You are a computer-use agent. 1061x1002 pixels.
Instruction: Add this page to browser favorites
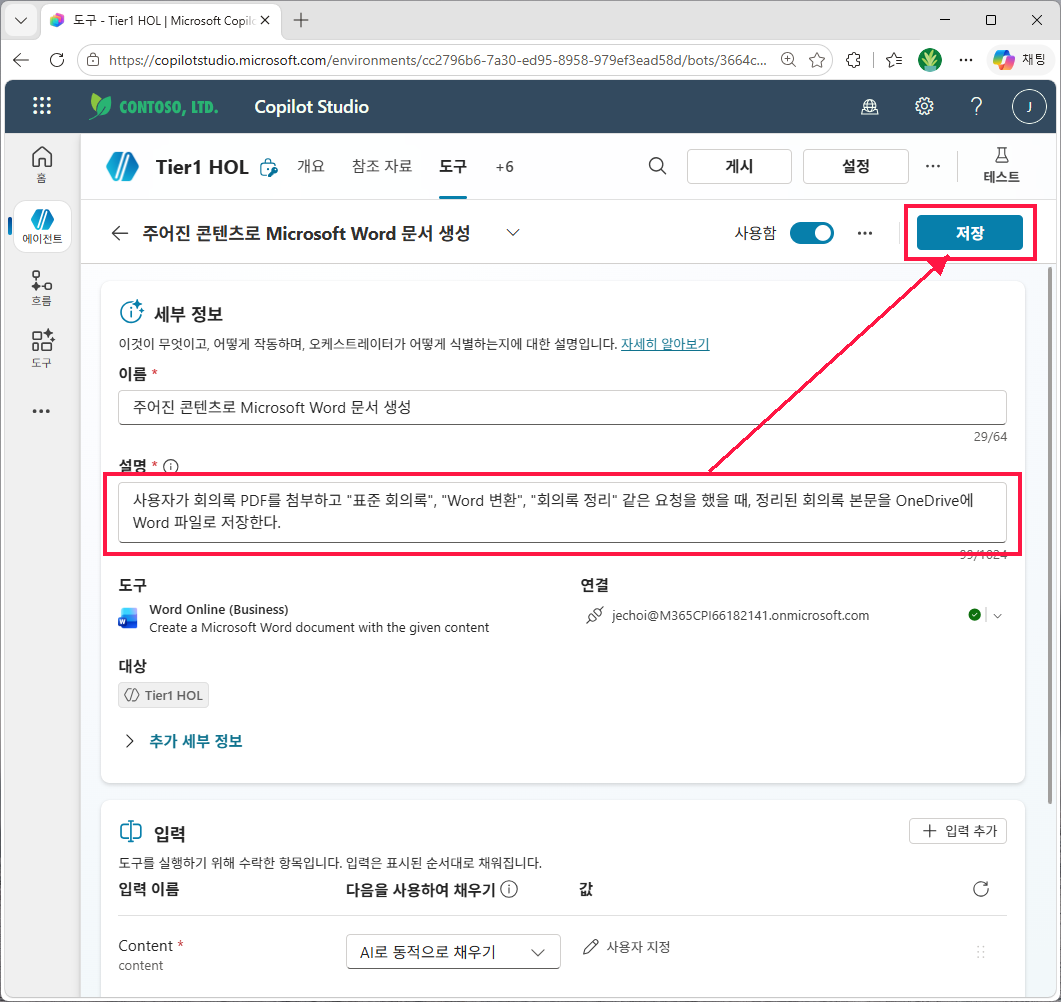(817, 60)
